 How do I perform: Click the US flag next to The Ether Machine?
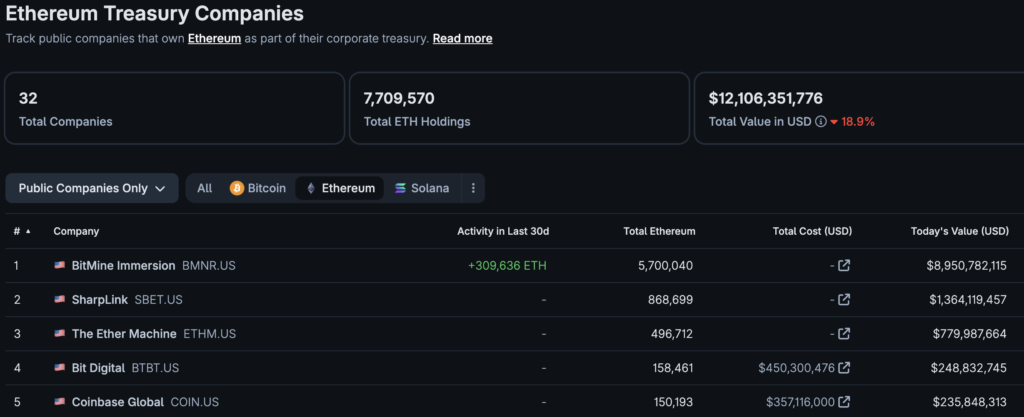[x=59, y=333]
